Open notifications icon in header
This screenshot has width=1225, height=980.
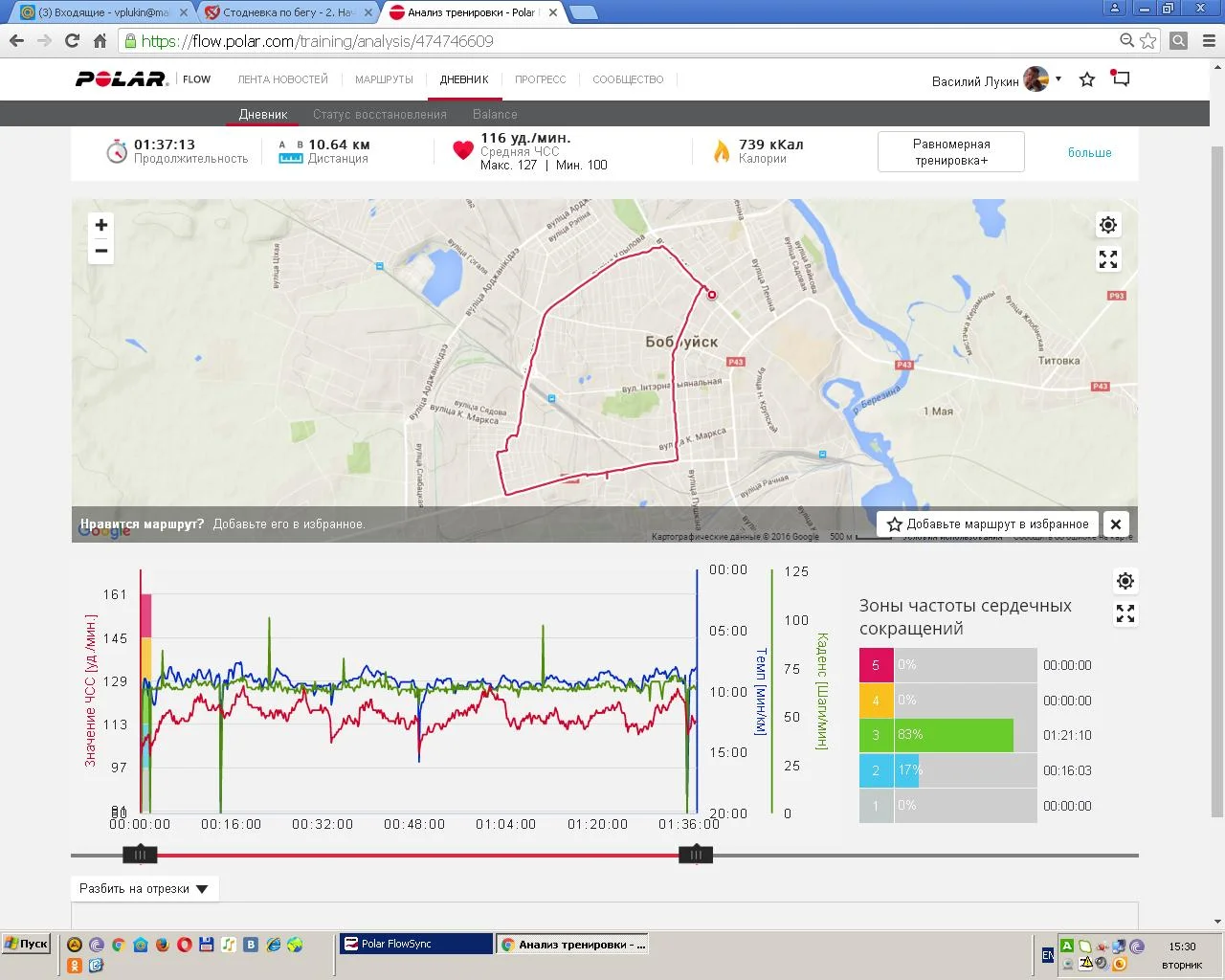point(1121,79)
